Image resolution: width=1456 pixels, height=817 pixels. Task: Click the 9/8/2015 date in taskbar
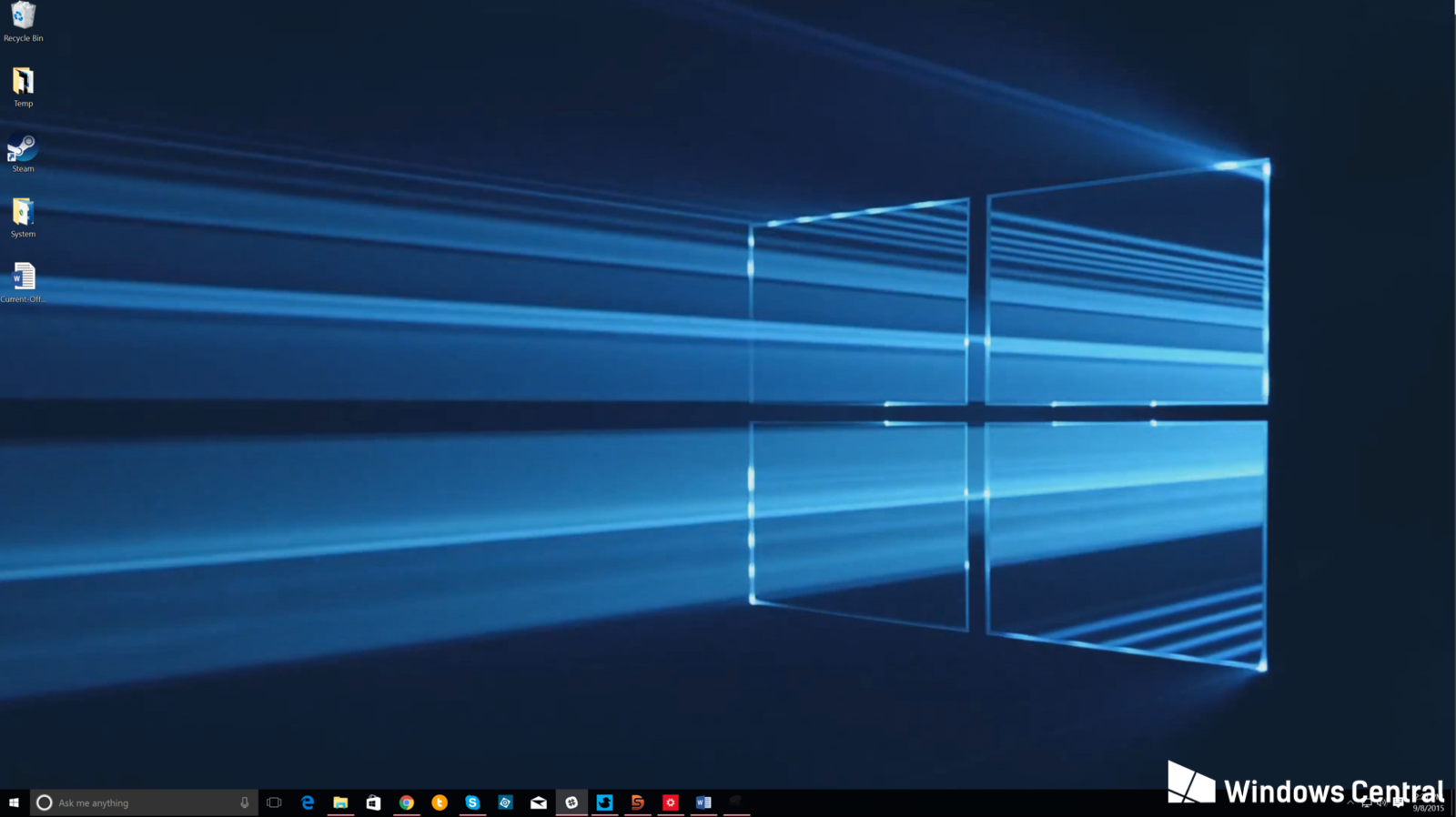(x=1428, y=808)
